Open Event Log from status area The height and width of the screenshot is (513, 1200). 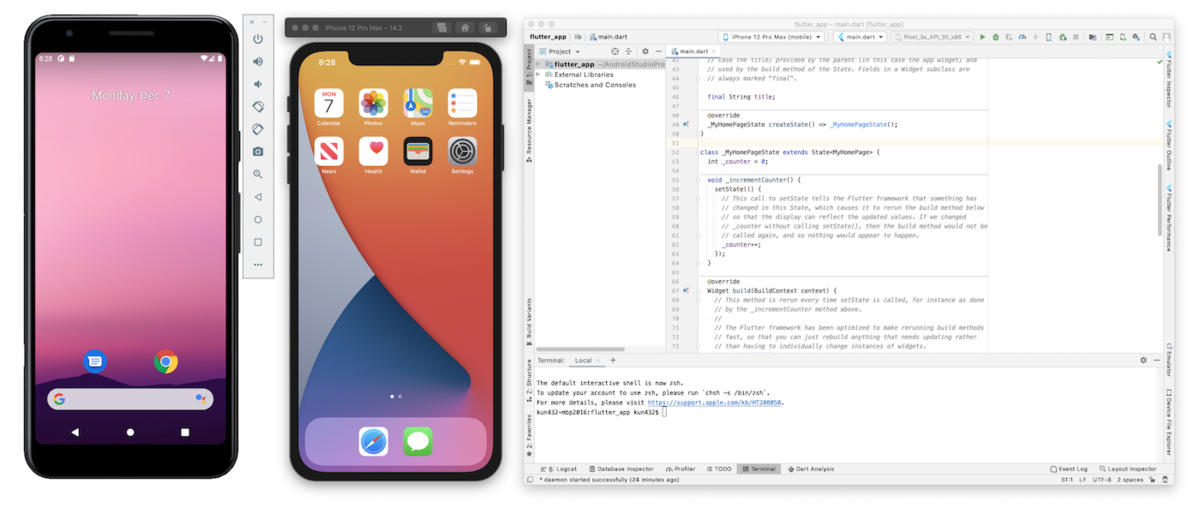1069,469
